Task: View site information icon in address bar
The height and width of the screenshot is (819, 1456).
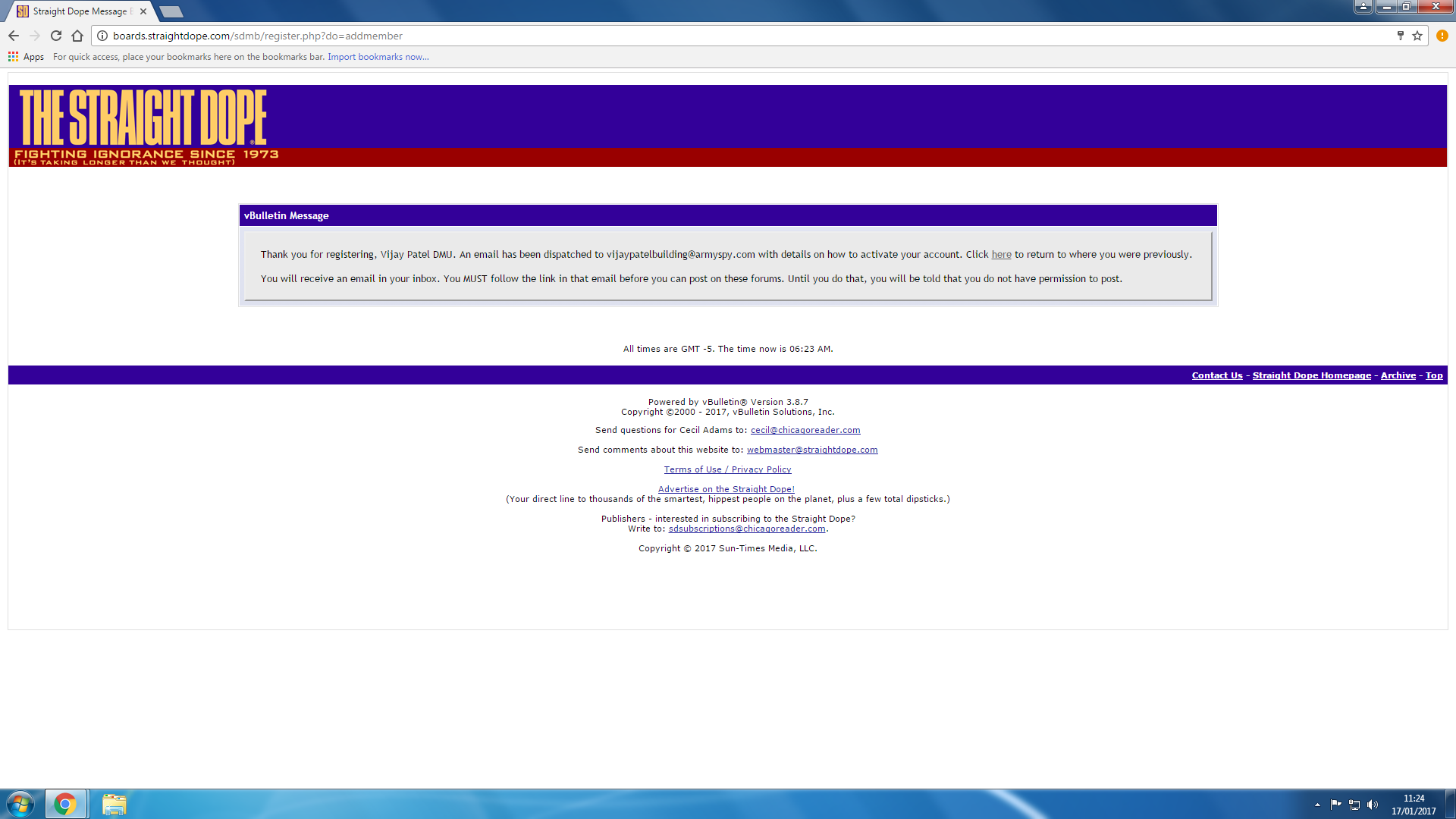Action: coord(102,36)
